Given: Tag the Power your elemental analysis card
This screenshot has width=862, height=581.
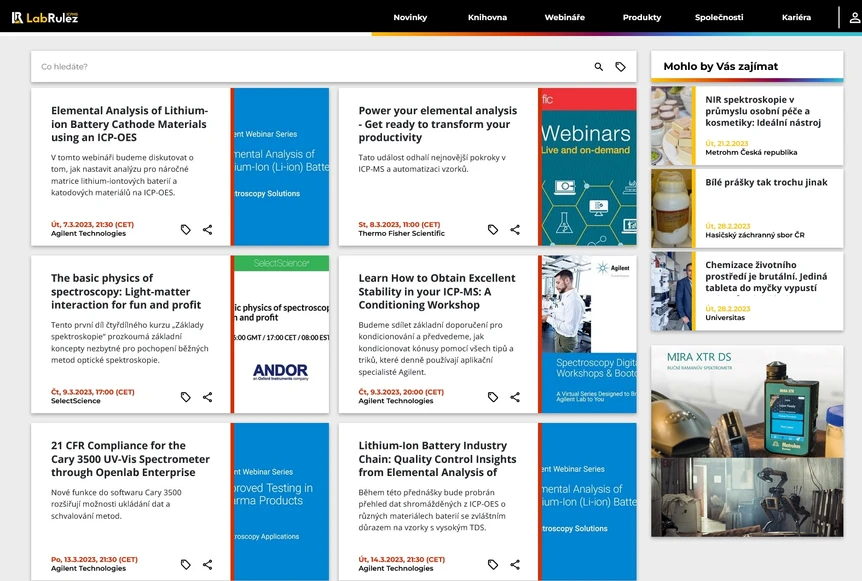Looking at the screenshot, I should (x=493, y=230).
